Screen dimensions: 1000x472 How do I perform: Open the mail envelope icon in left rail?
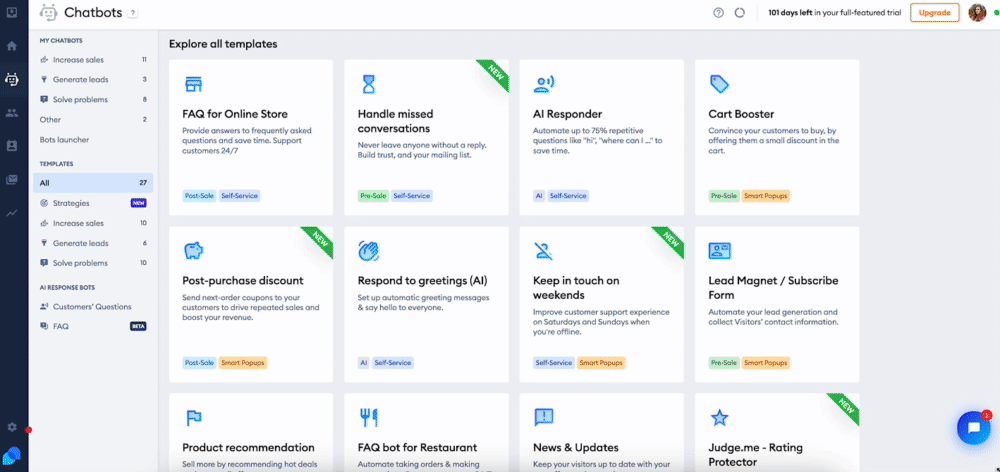click(11, 180)
